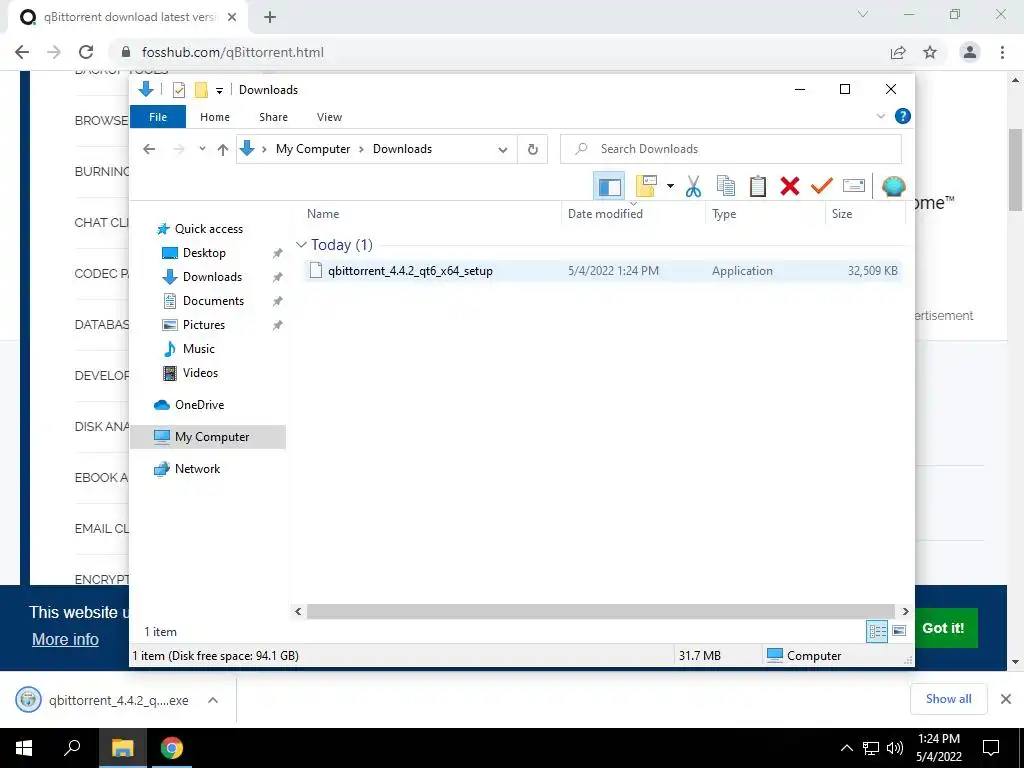Image resolution: width=1024 pixels, height=768 pixels.
Task: Select Downloads in navigation pane
Action: coord(212,277)
